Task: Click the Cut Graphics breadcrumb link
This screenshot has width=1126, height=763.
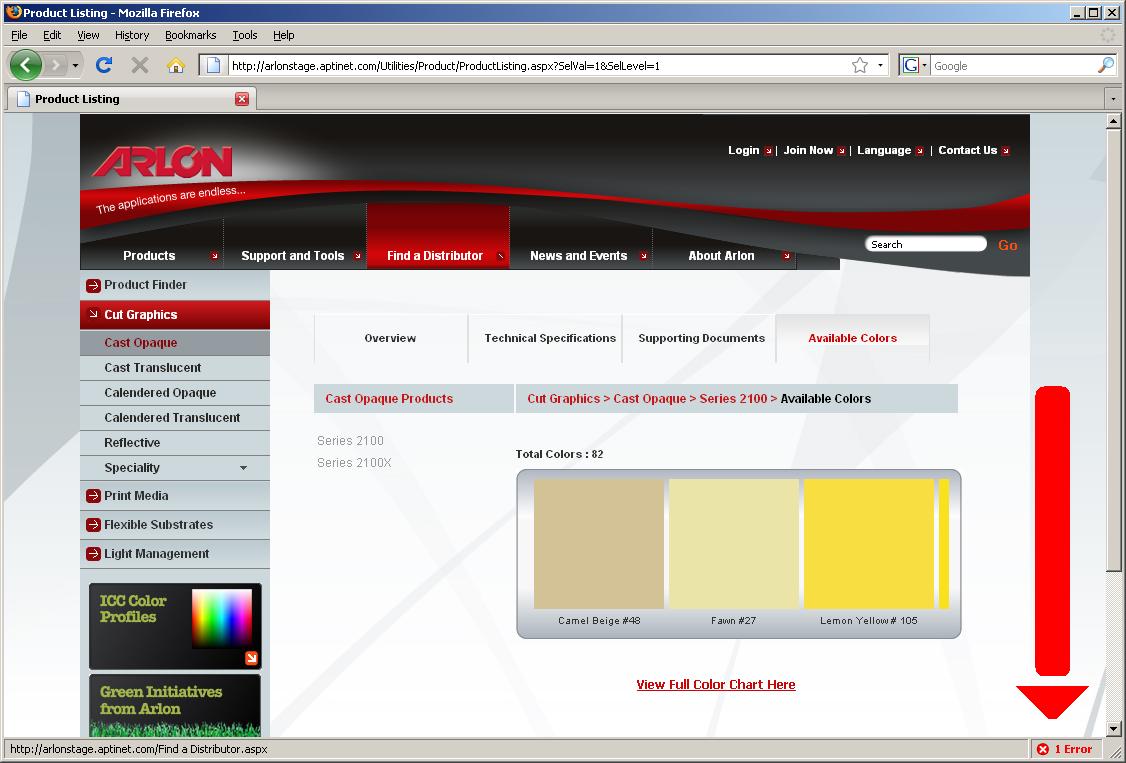Action: coord(564,399)
